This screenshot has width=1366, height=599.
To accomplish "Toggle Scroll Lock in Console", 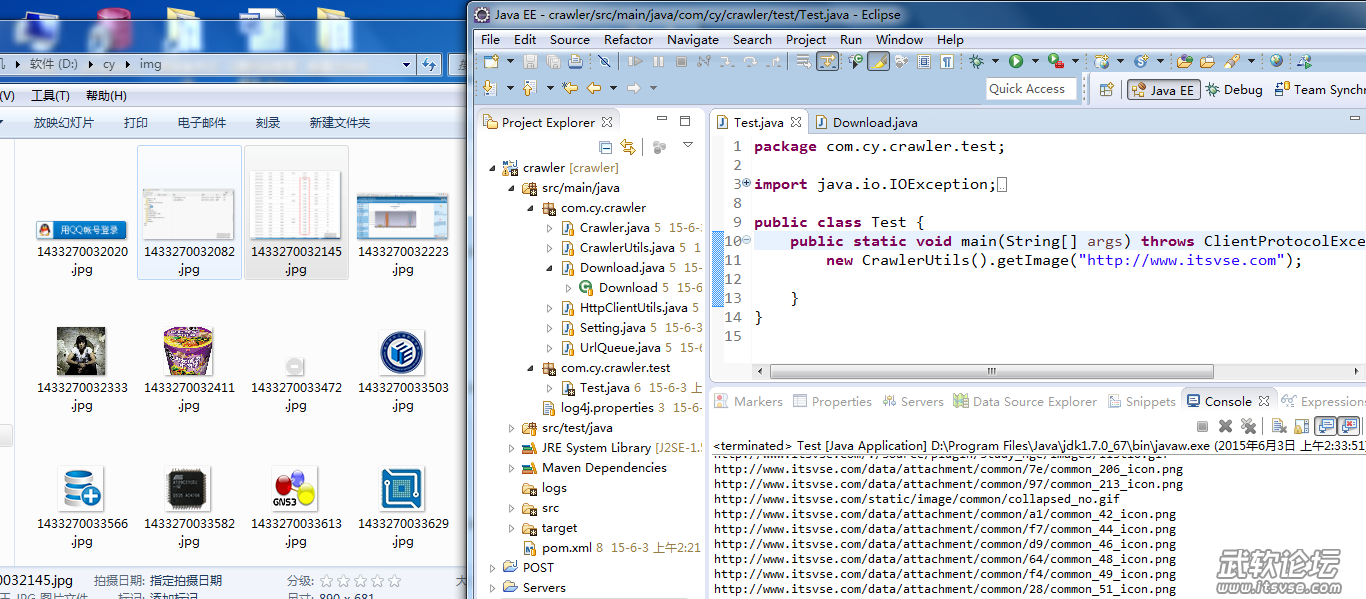I will pos(1300,426).
